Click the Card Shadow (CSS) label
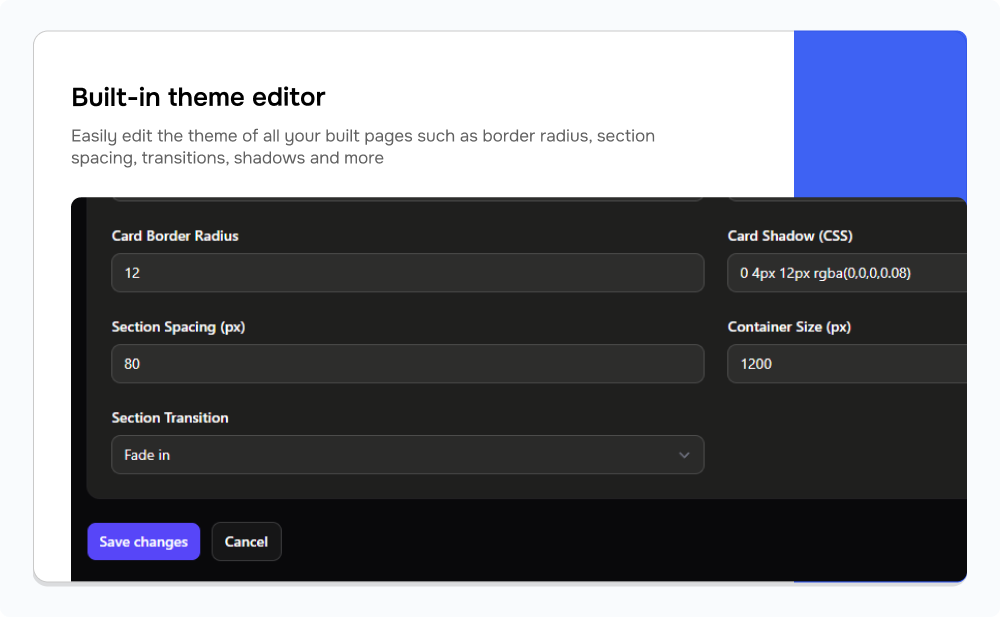This screenshot has width=1000, height=617. pos(790,236)
